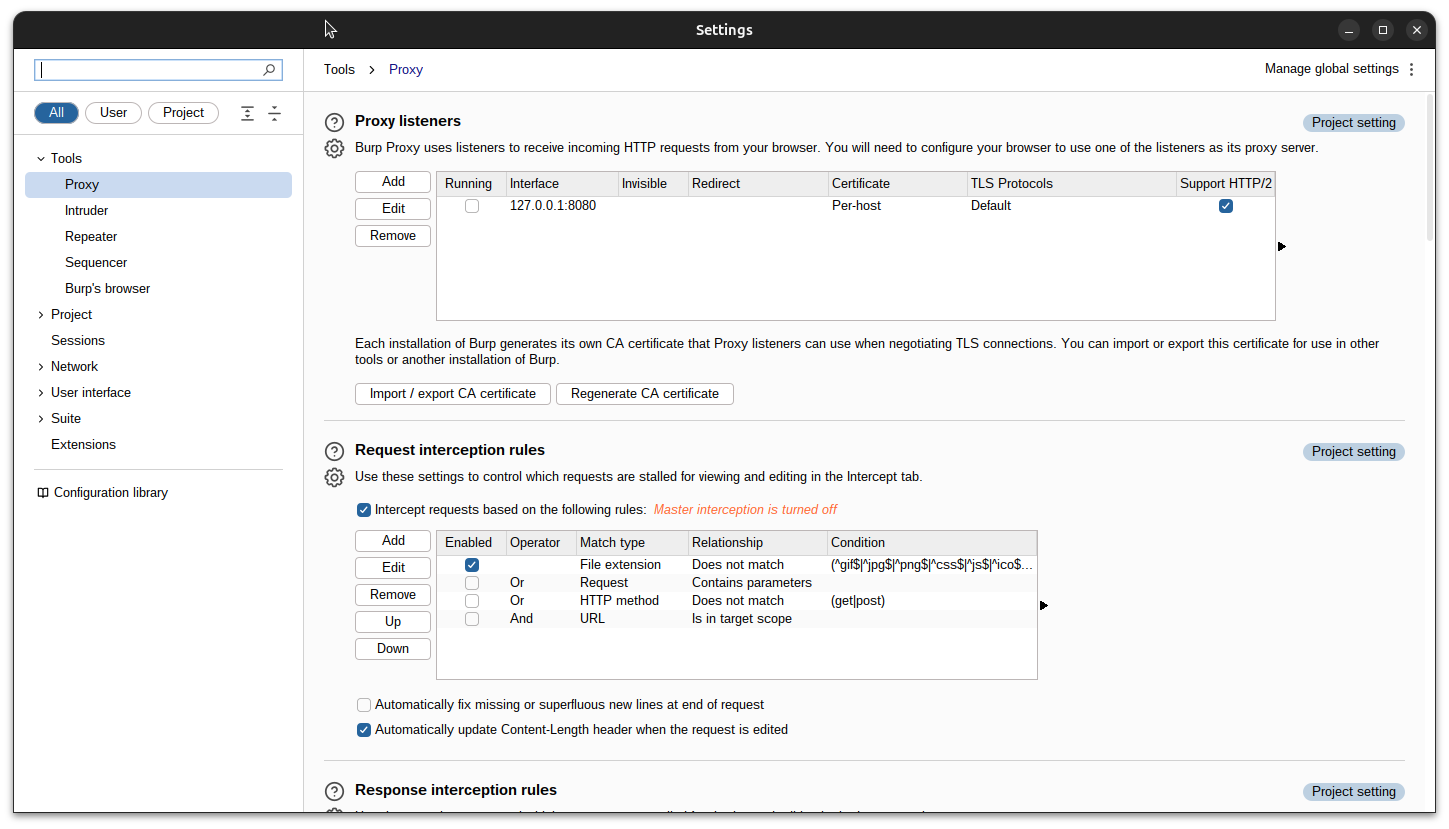Open gear options for Request interception rules

(x=335, y=477)
